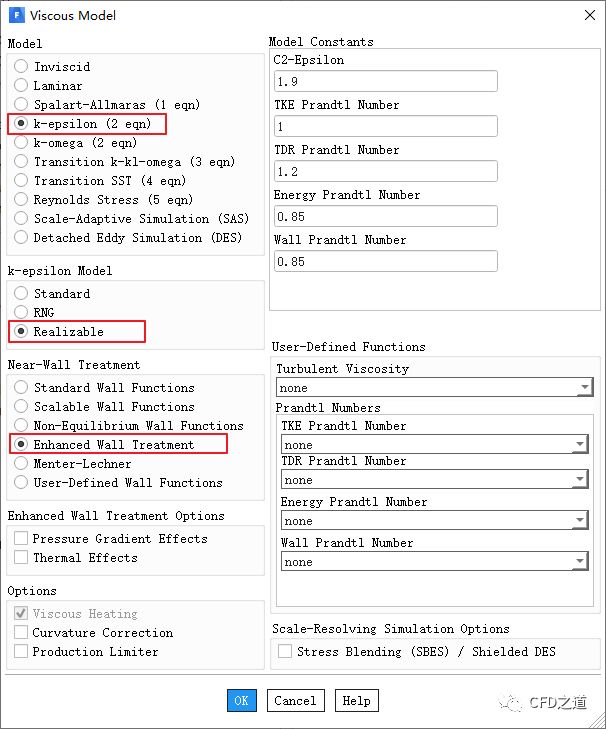606x729 pixels.
Task: Click the Fluent app icon in title bar
Action: click(16, 15)
